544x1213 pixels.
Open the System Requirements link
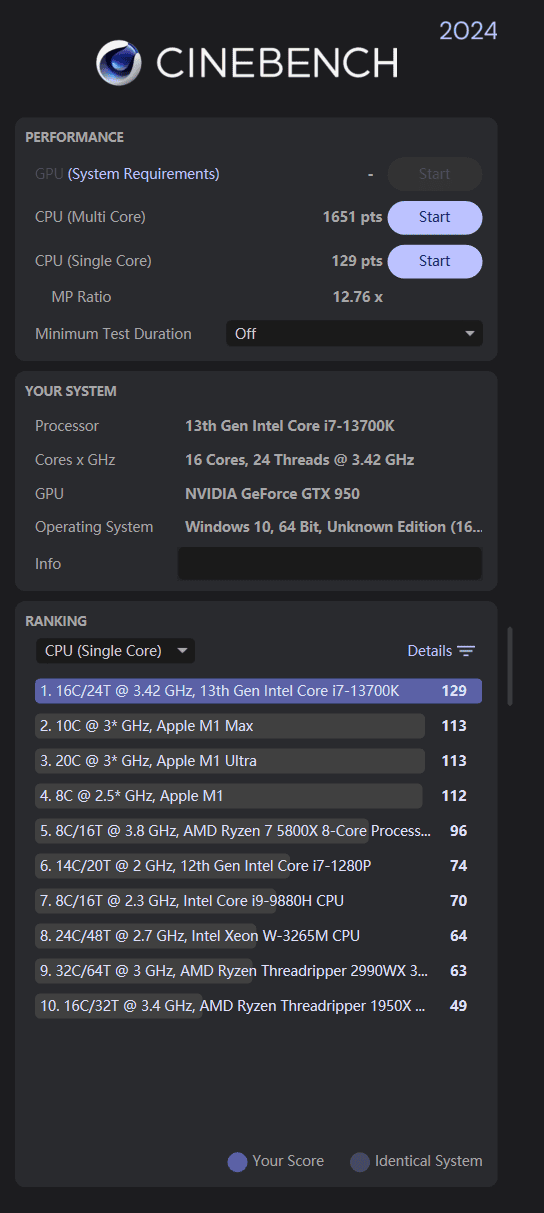144,174
